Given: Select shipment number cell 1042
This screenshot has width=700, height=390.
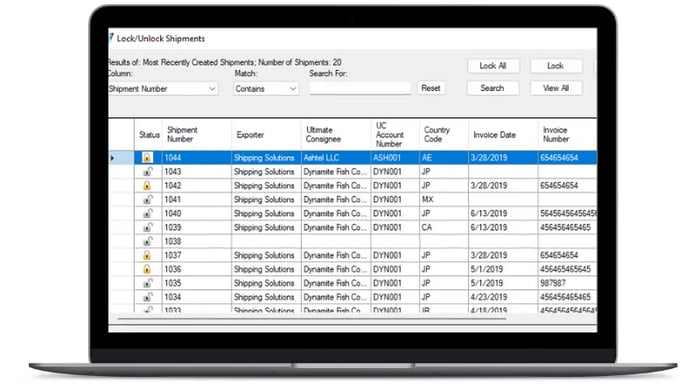Looking at the screenshot, I should pos(196,185).
